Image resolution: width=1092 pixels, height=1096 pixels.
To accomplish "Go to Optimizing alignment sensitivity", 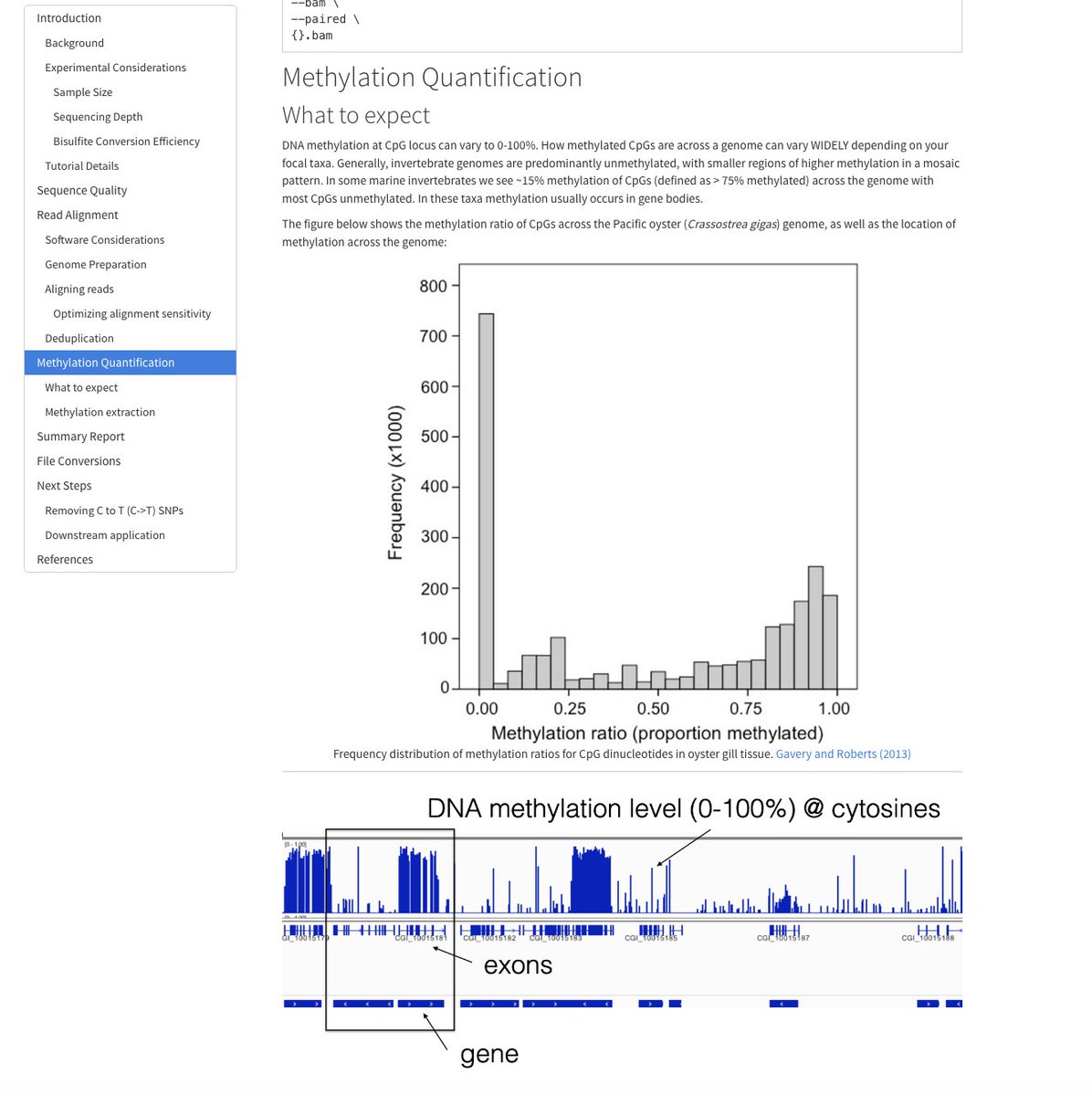I will click(x=130, y=314).
